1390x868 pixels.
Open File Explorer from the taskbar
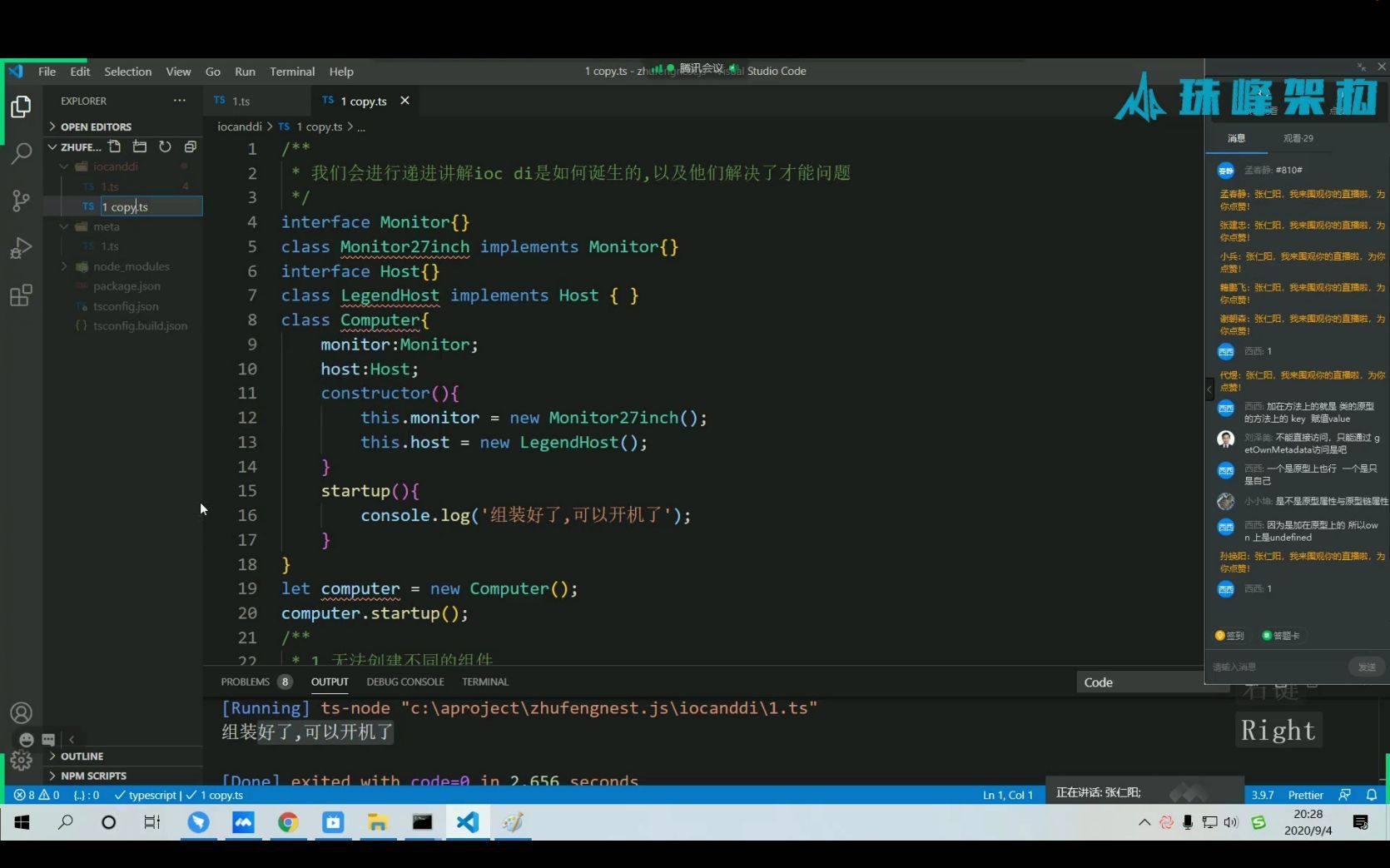pyautogui.click(x=378, y=822)
